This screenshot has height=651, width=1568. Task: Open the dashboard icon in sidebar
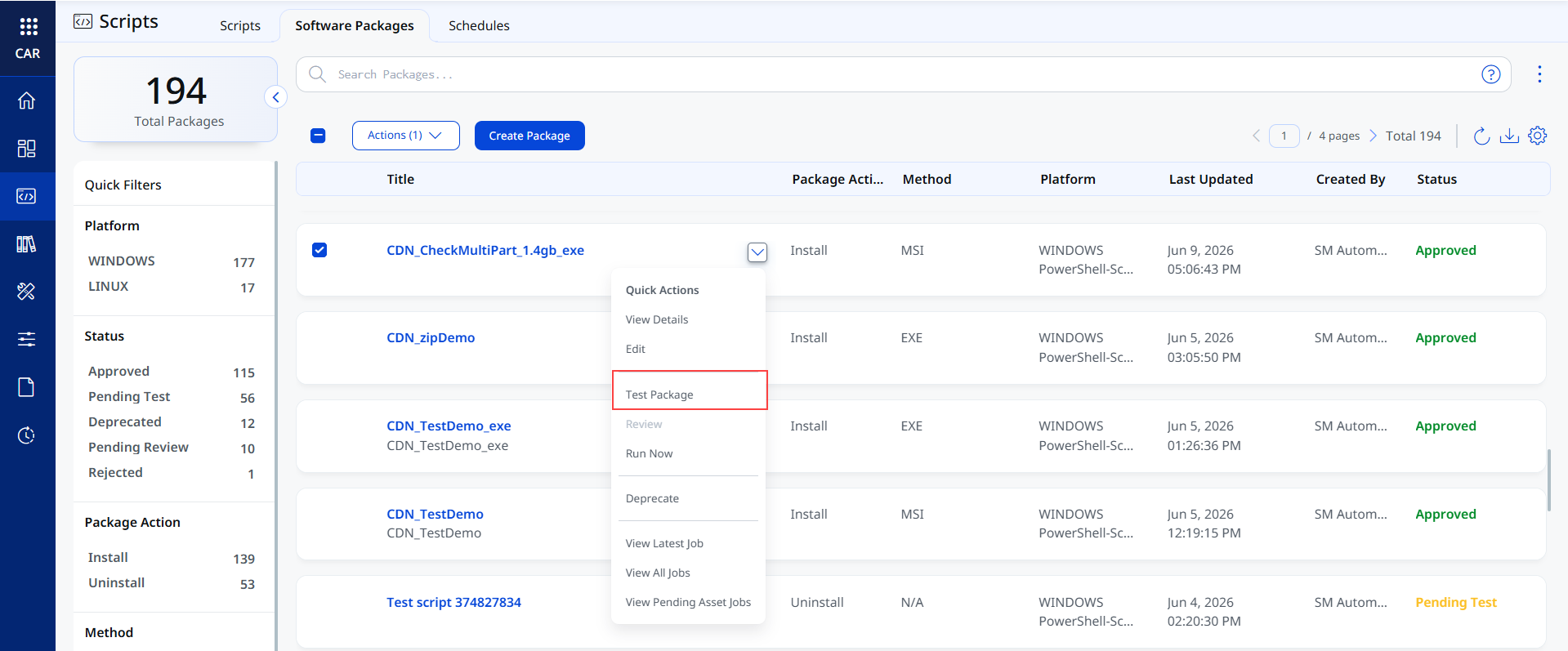27,148
